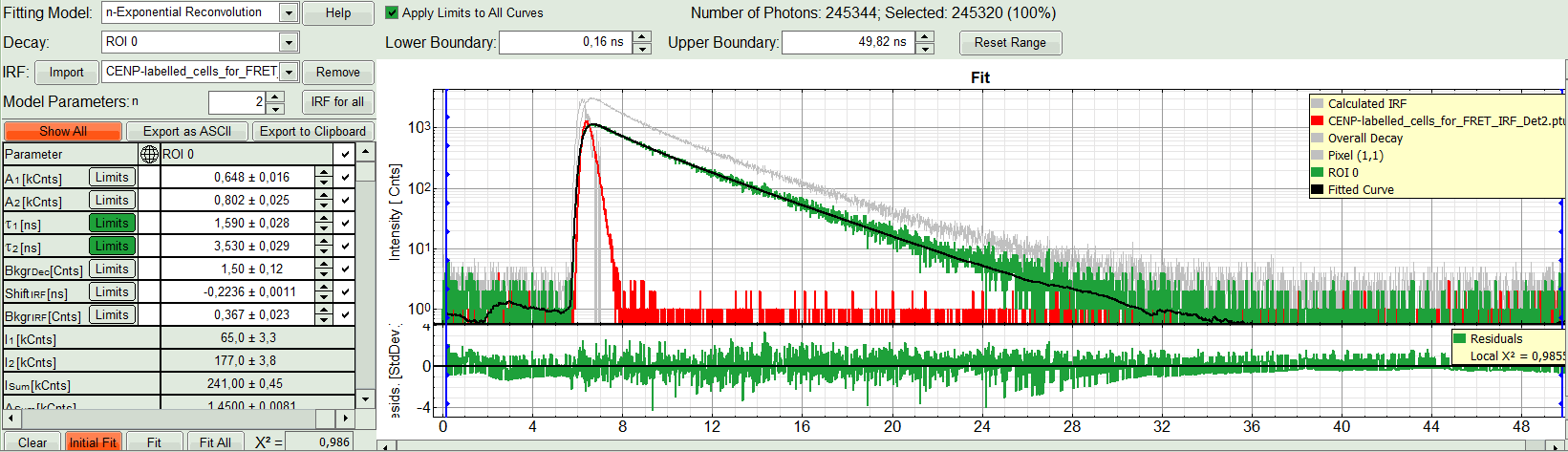Click the green ROI 0 legend swatch

tap(1318, 173)
